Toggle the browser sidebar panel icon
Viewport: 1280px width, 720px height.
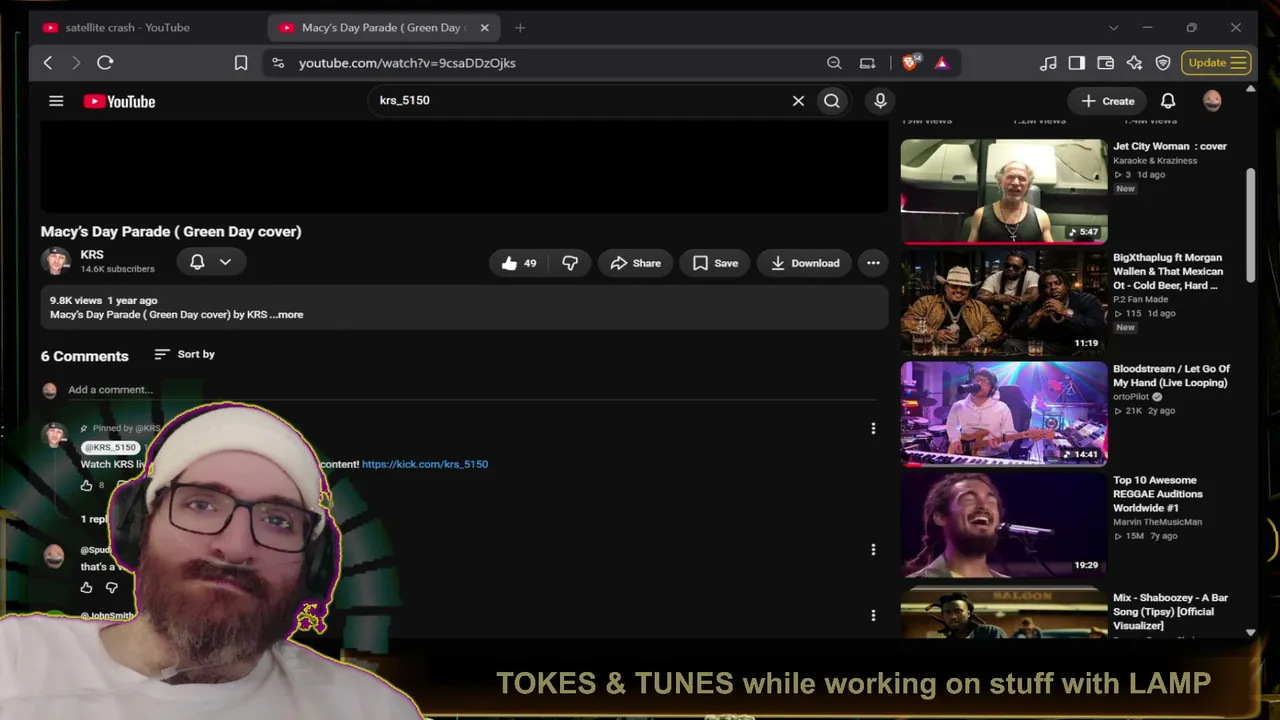pos(1077,63)
